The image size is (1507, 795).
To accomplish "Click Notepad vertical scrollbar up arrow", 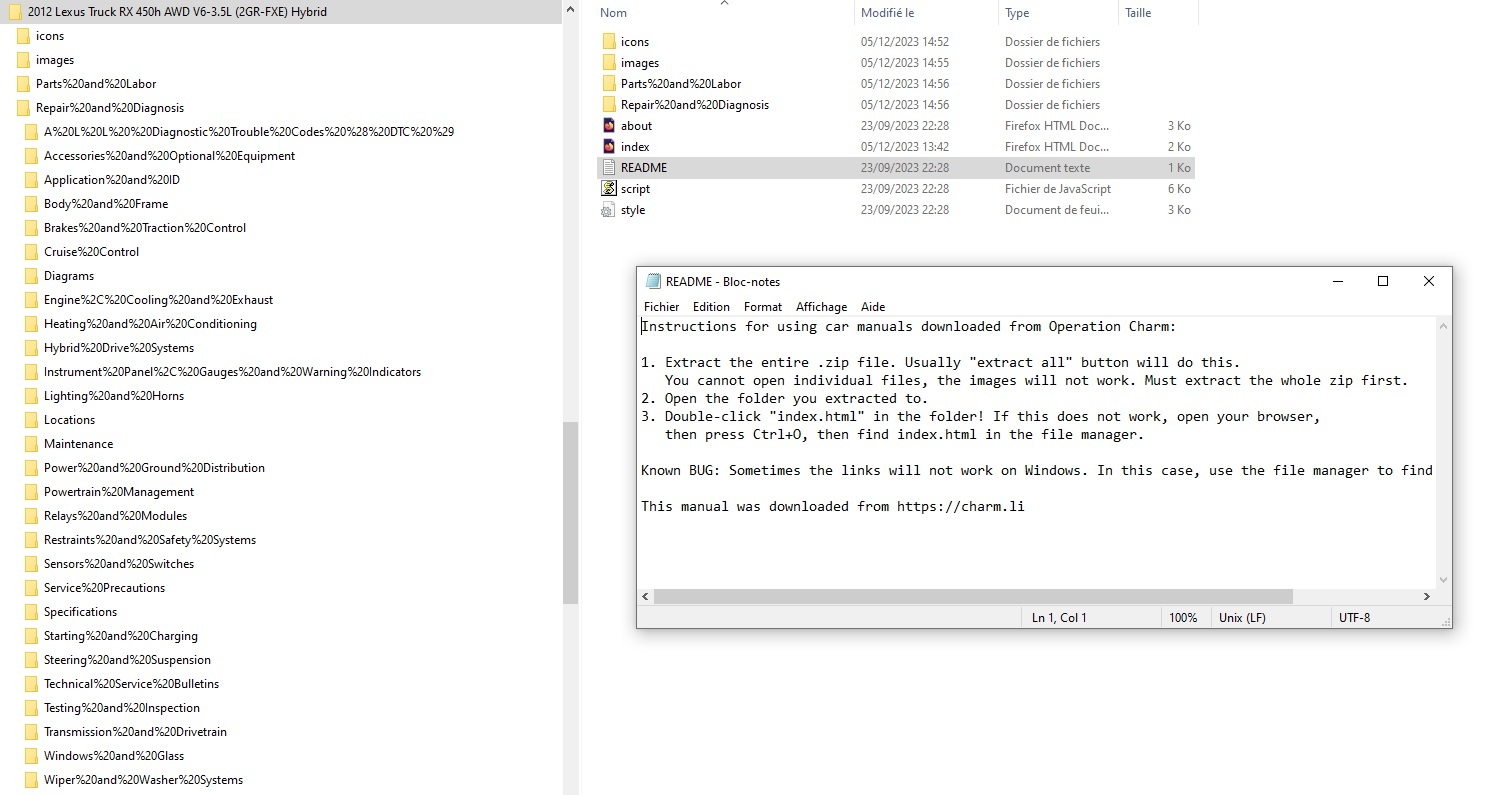I will [x=1443, y=326].
